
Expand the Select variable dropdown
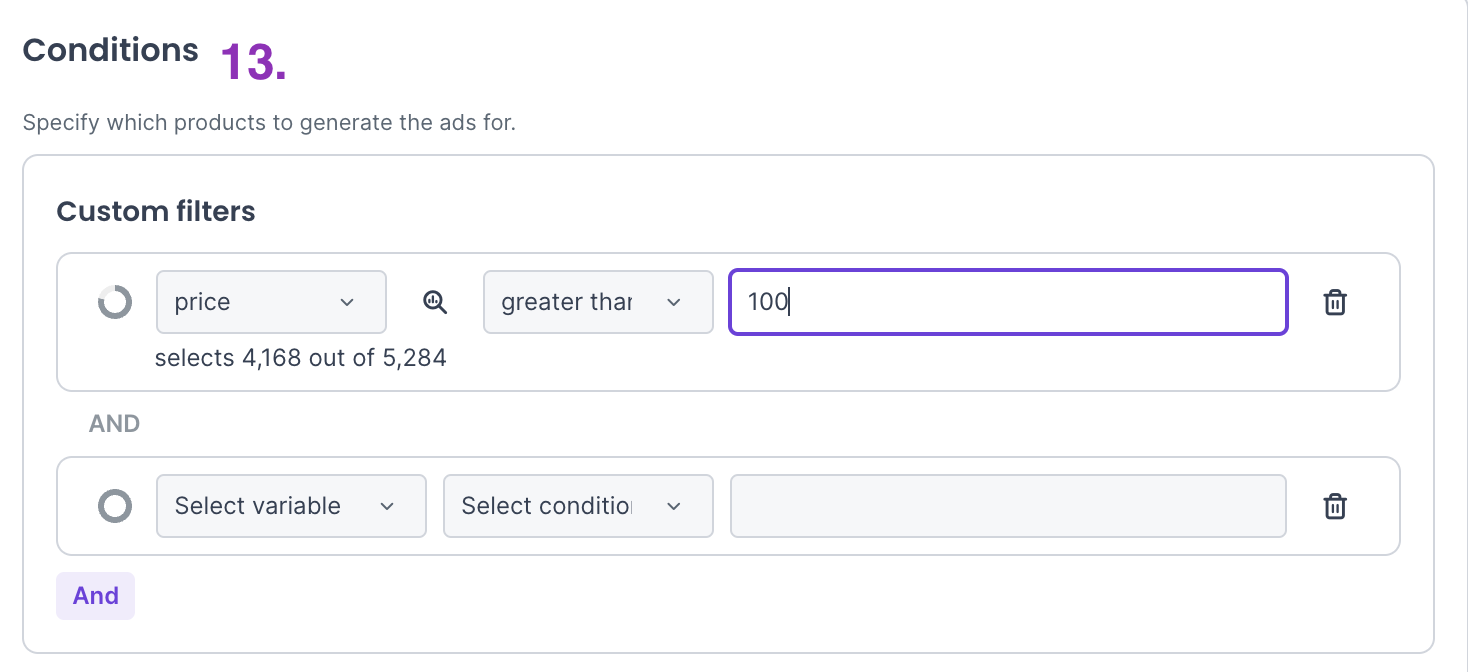(x=291, y=506)
